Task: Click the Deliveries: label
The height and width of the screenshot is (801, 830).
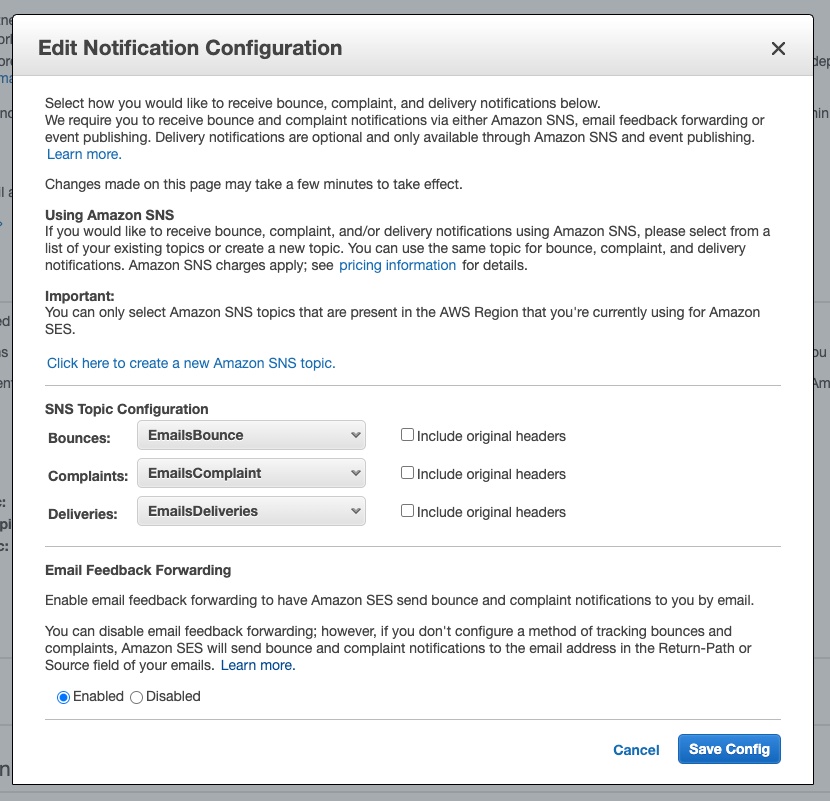Action: pos(83,514)
